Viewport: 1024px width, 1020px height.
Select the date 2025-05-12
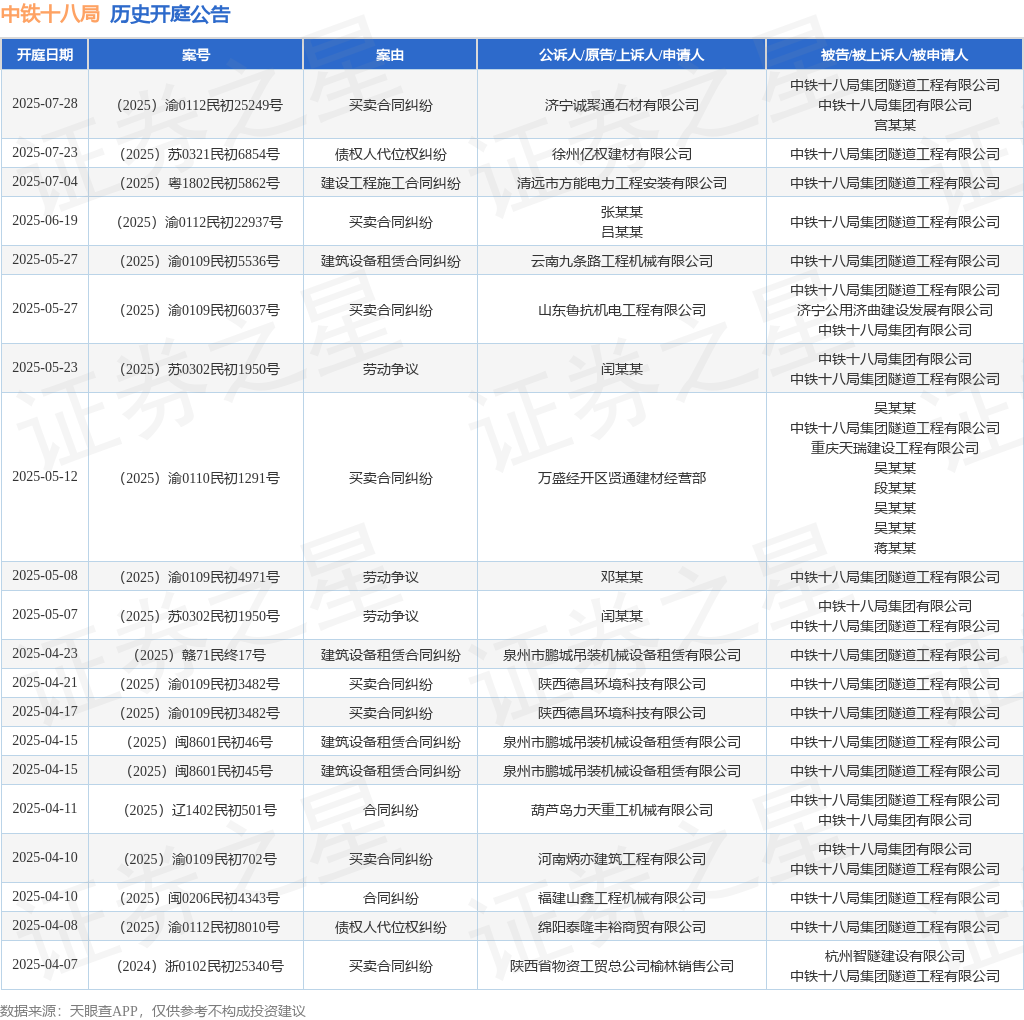[x=44, y=477]
